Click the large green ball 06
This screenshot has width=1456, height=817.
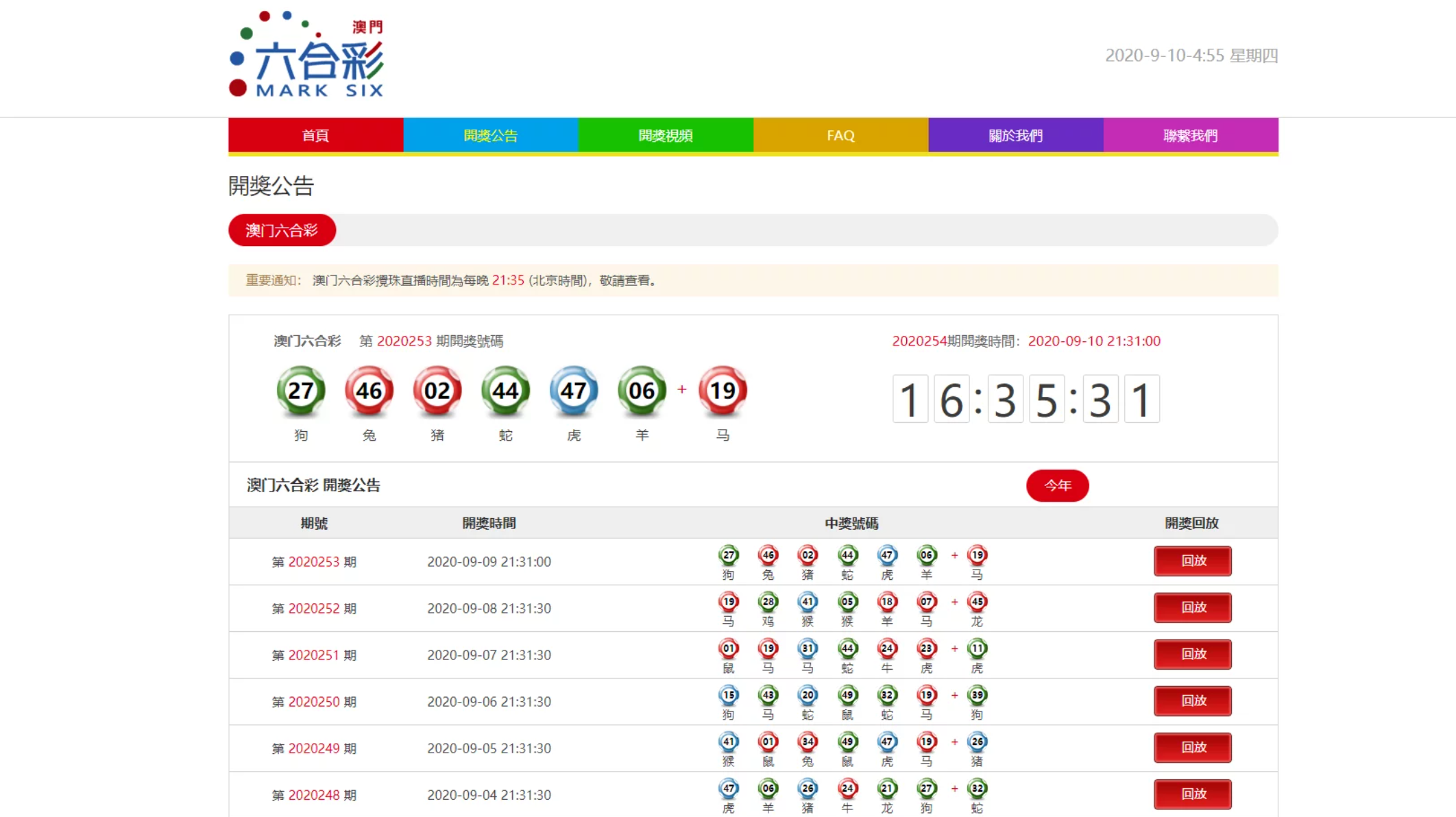tap(642, 391)
